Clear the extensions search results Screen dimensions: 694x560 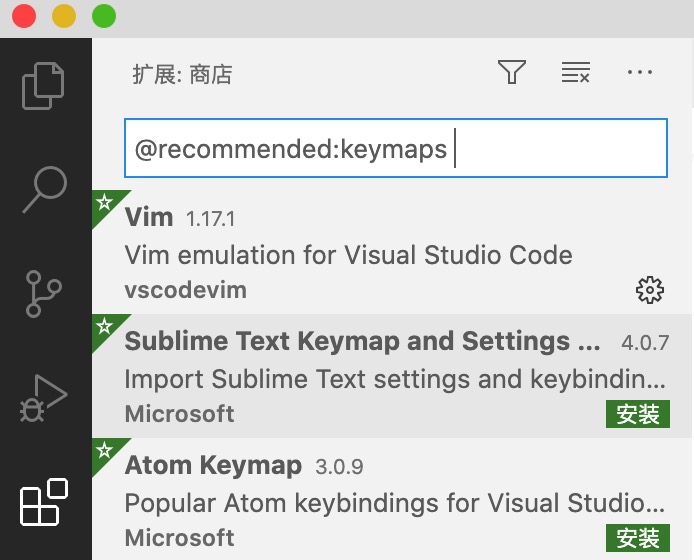pyautogui.click(x=576, y=72)
